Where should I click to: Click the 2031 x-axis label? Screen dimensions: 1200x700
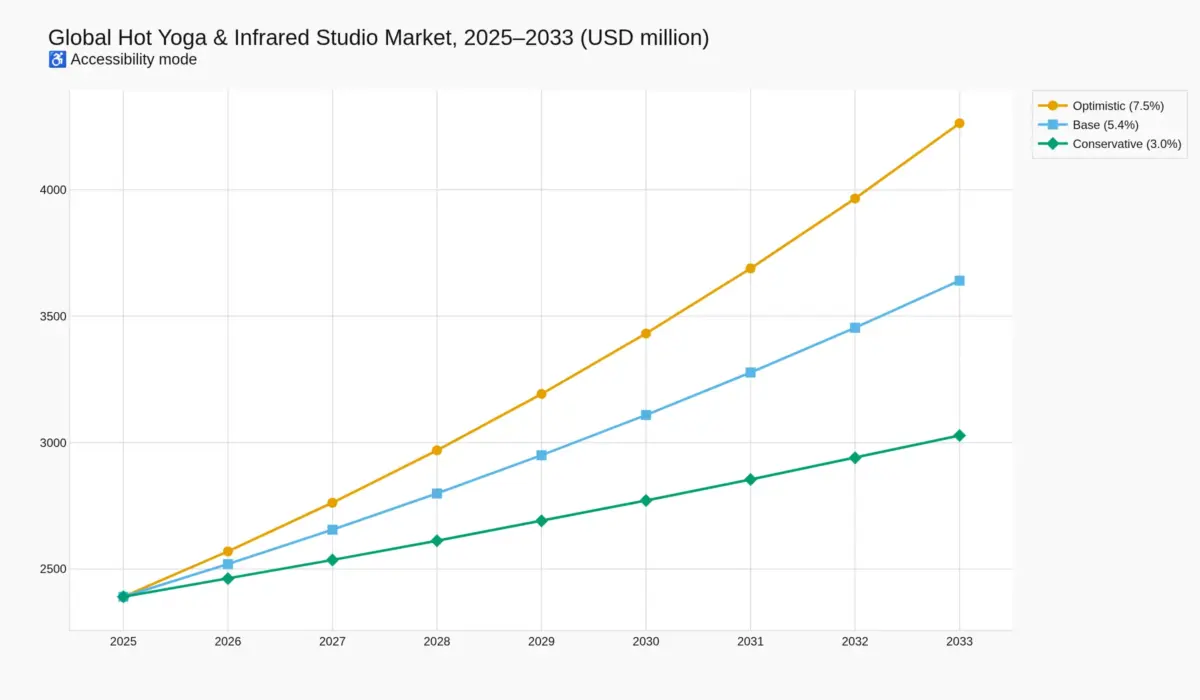click(x=750, y=642)
